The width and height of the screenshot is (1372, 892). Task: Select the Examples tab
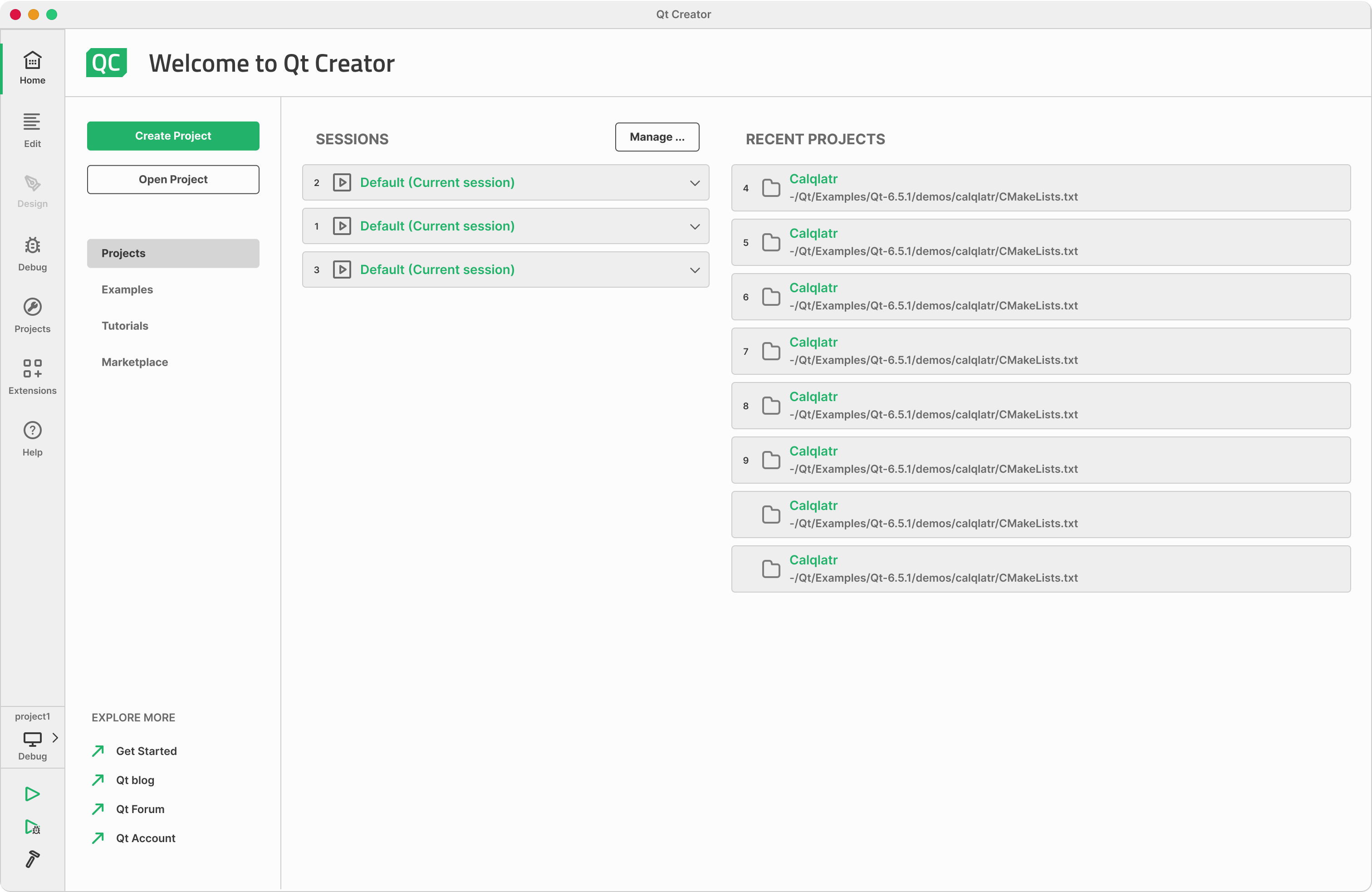pos(127,289)
